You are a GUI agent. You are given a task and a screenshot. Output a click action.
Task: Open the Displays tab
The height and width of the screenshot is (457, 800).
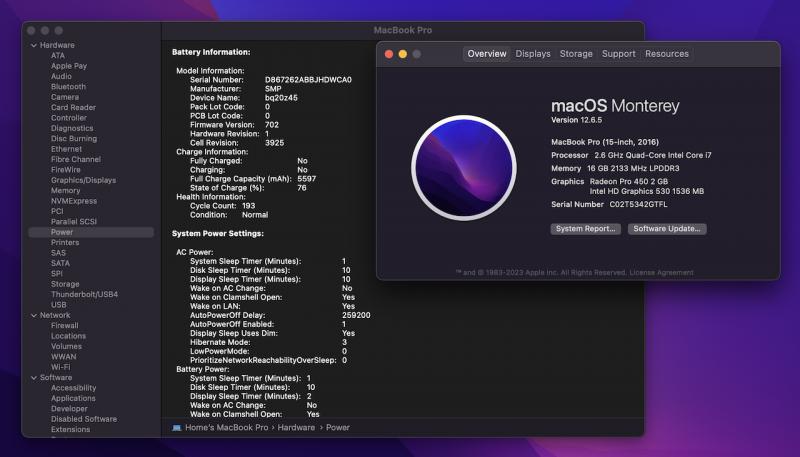533,54
